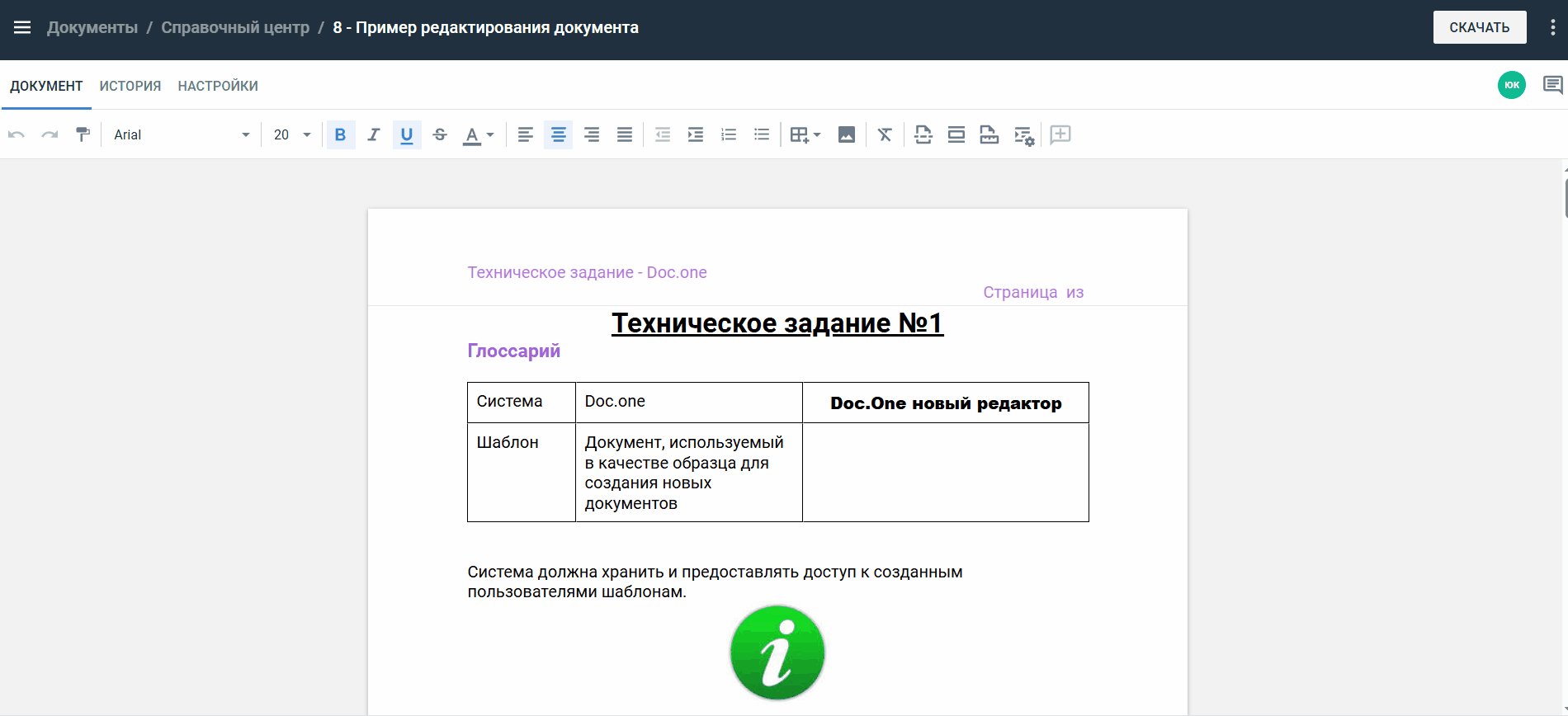Go to Справочный центр breadcrumb link
The image size is (1568, 716).
tap(235, 27)
